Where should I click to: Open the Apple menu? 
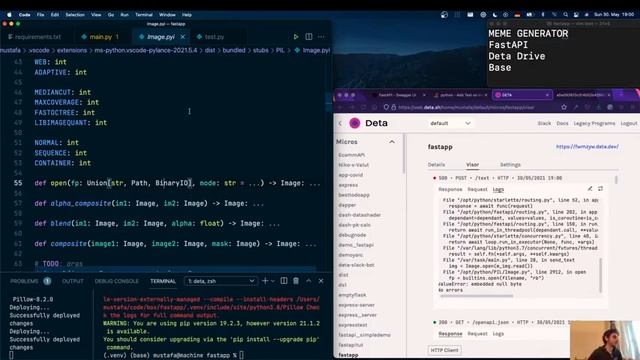click(x=9, y=15)
